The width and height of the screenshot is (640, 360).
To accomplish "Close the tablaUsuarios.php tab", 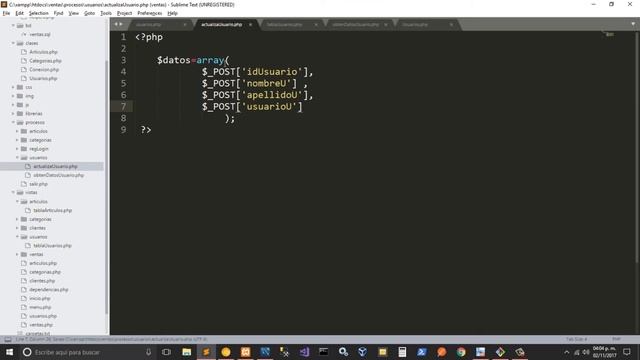I will (x=316, y=24).
